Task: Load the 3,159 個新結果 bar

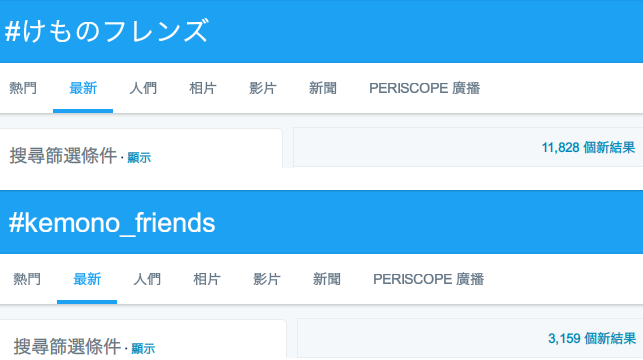Action: [x=470, y=339]
